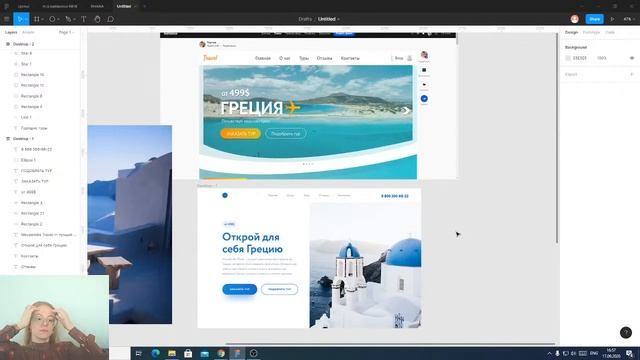Open the Page 1 pages dropdown
Viewport: 640px width, 360px height.
[66, 32]
